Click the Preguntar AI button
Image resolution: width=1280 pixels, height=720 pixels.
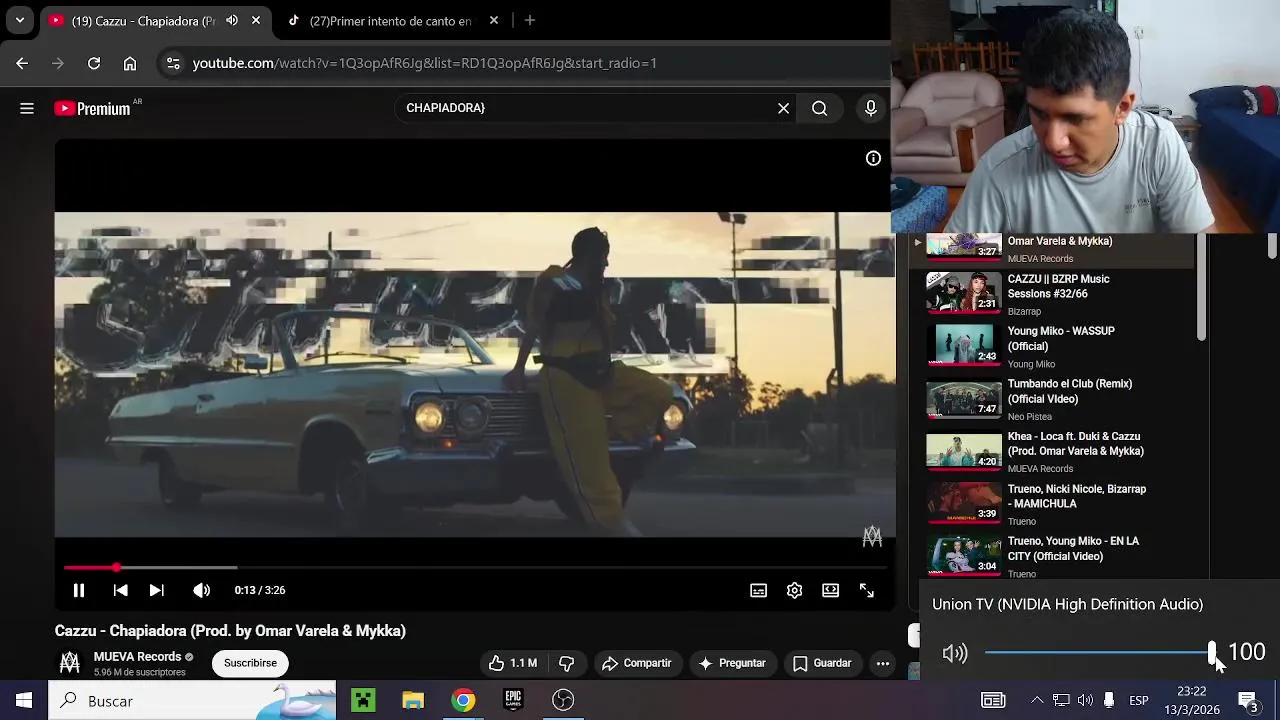click(732, 663)
